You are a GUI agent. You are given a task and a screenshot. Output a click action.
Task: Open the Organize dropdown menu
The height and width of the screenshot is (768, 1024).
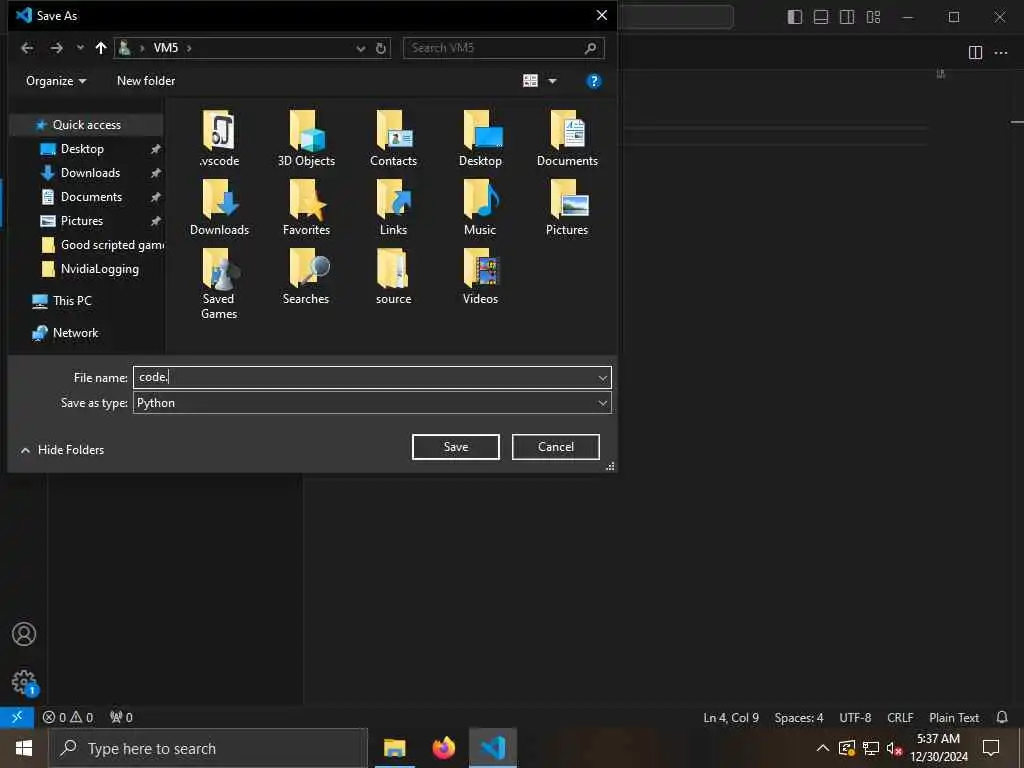pos(56,81)
